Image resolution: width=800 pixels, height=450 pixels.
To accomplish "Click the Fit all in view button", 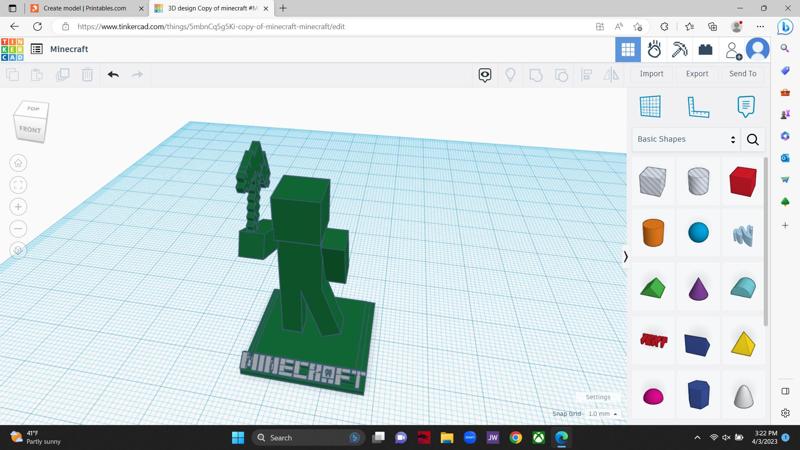I will pos(18,185).
